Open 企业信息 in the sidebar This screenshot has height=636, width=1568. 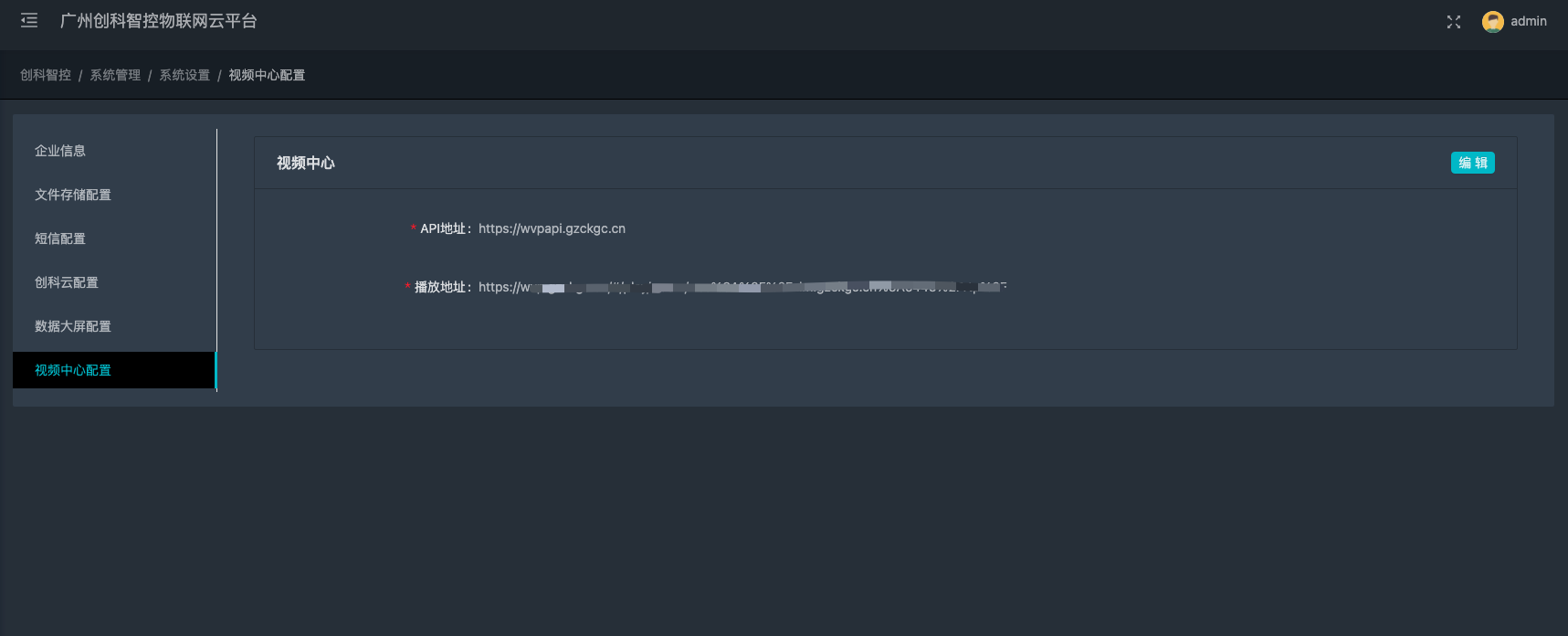[x=60, y=151]
